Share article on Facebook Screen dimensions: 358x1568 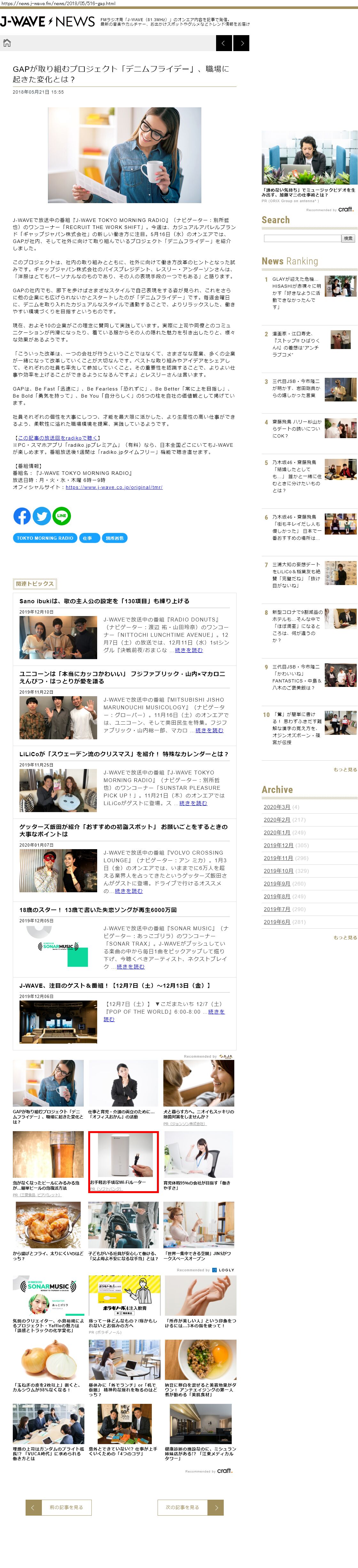[22, 516]
